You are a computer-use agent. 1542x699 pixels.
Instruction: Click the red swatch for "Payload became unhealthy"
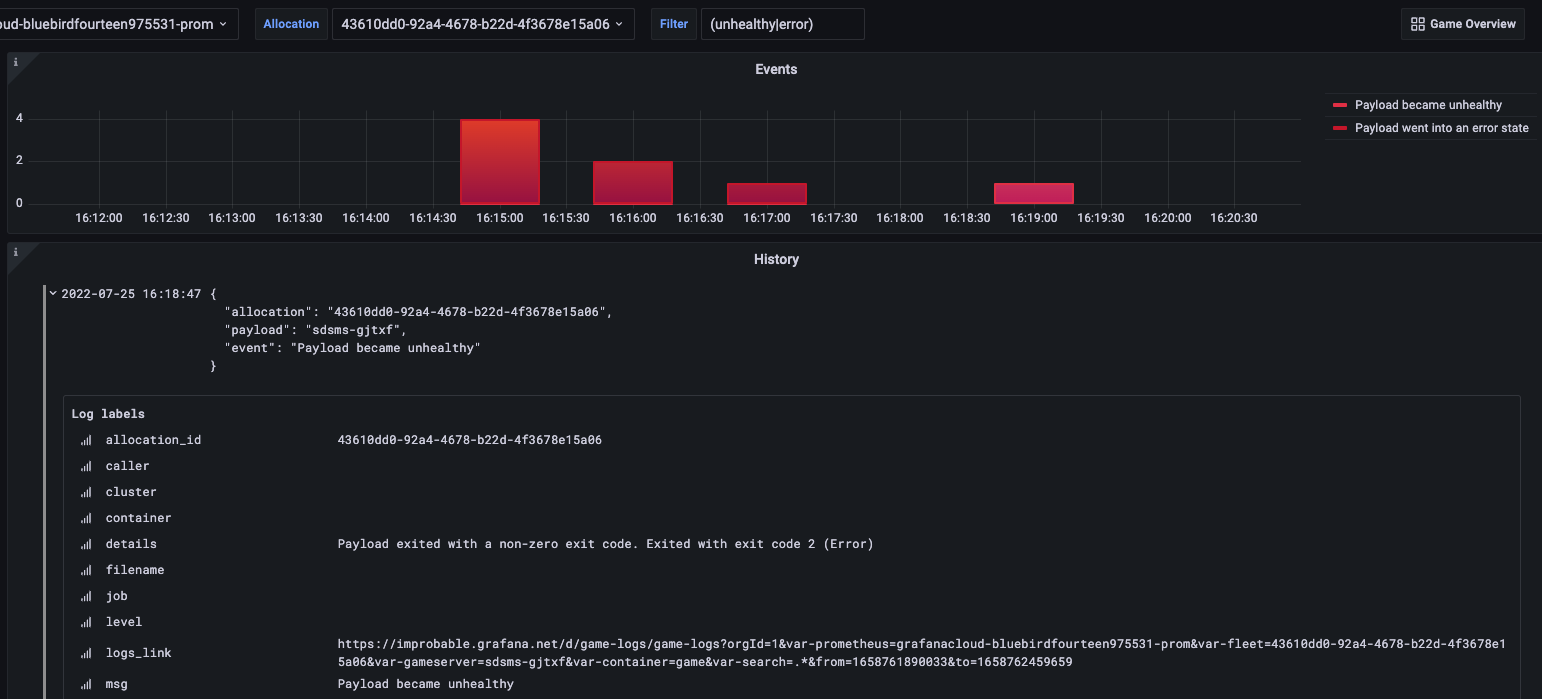click(x=1340, y=105)
